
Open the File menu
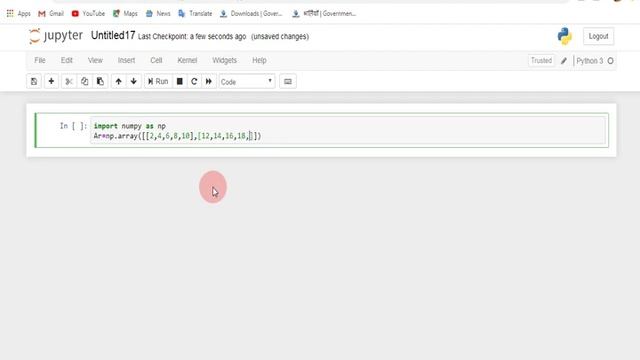pyautogui.click(x=40, y=60)
